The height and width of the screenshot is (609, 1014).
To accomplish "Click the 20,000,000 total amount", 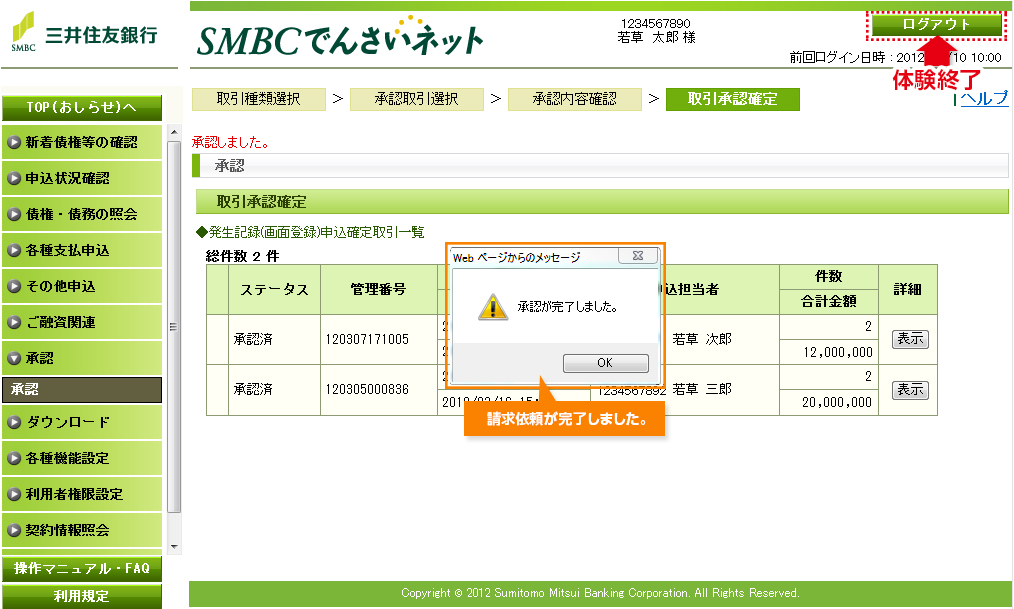I will point(837,402).
